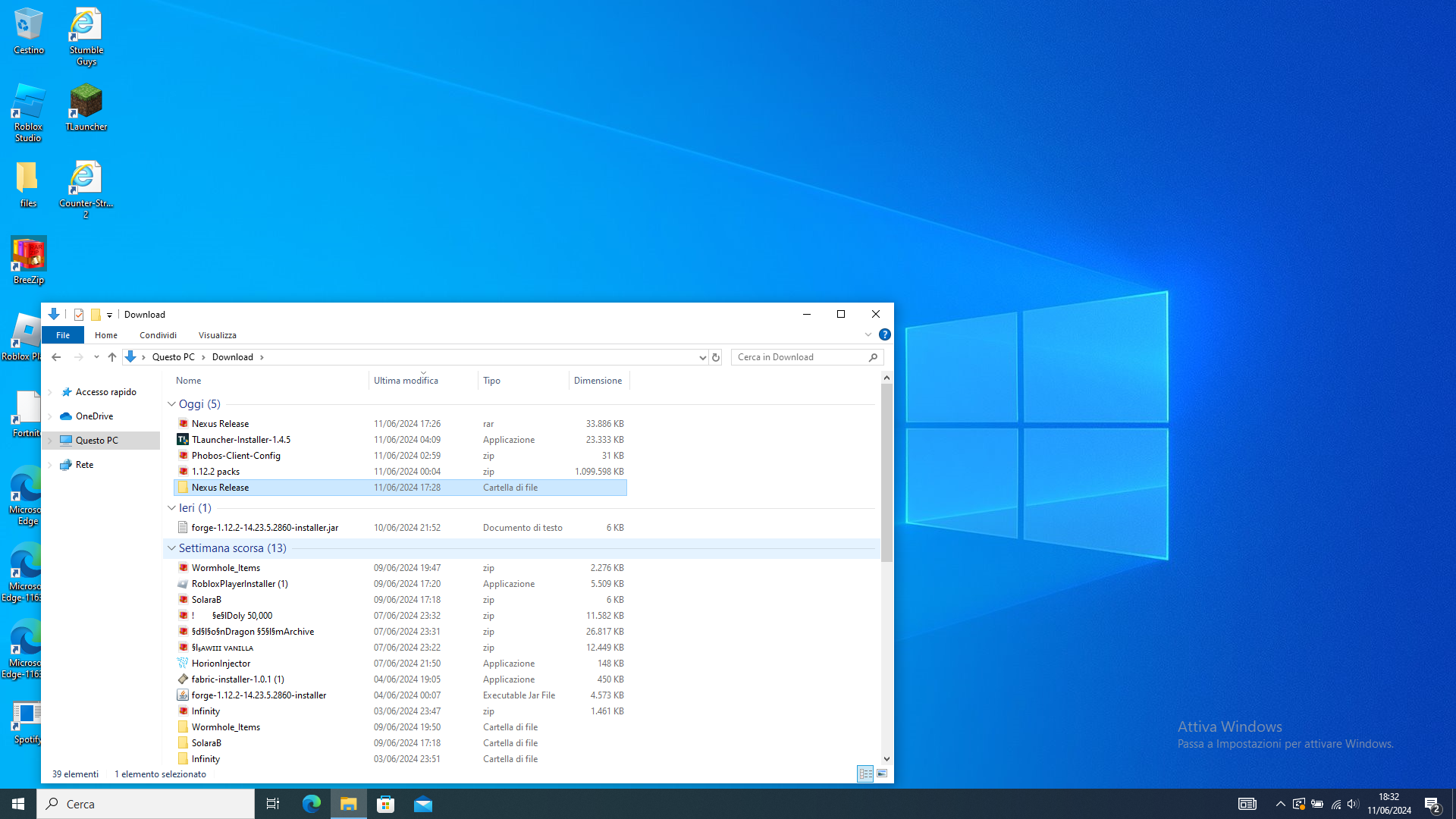Open the address bar history dropdown

pyautogui.click(x=702, y=357)
